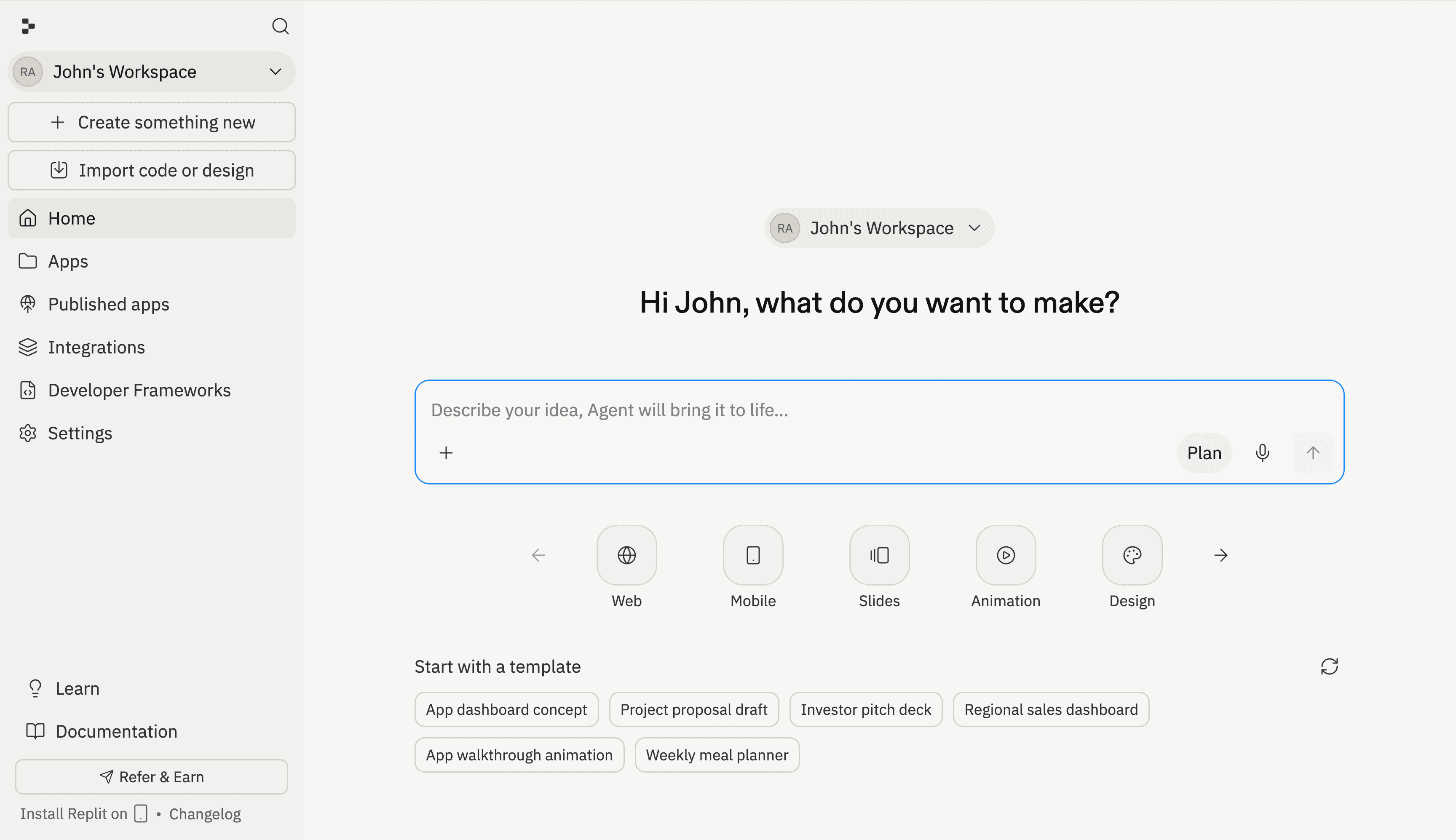Click the Refer & Earn button

[151, 777]
